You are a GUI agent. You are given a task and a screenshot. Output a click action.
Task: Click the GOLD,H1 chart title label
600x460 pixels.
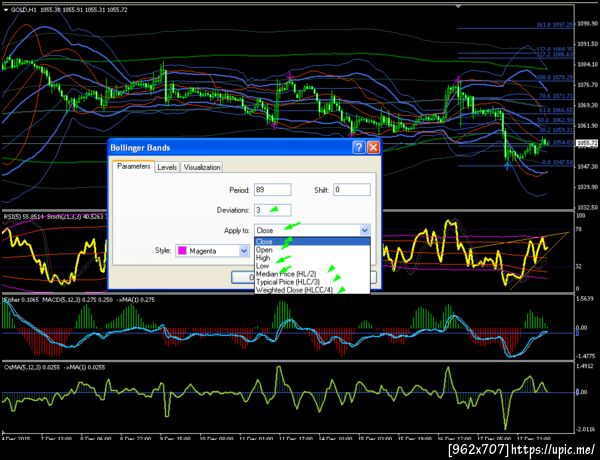pos(24,10)
